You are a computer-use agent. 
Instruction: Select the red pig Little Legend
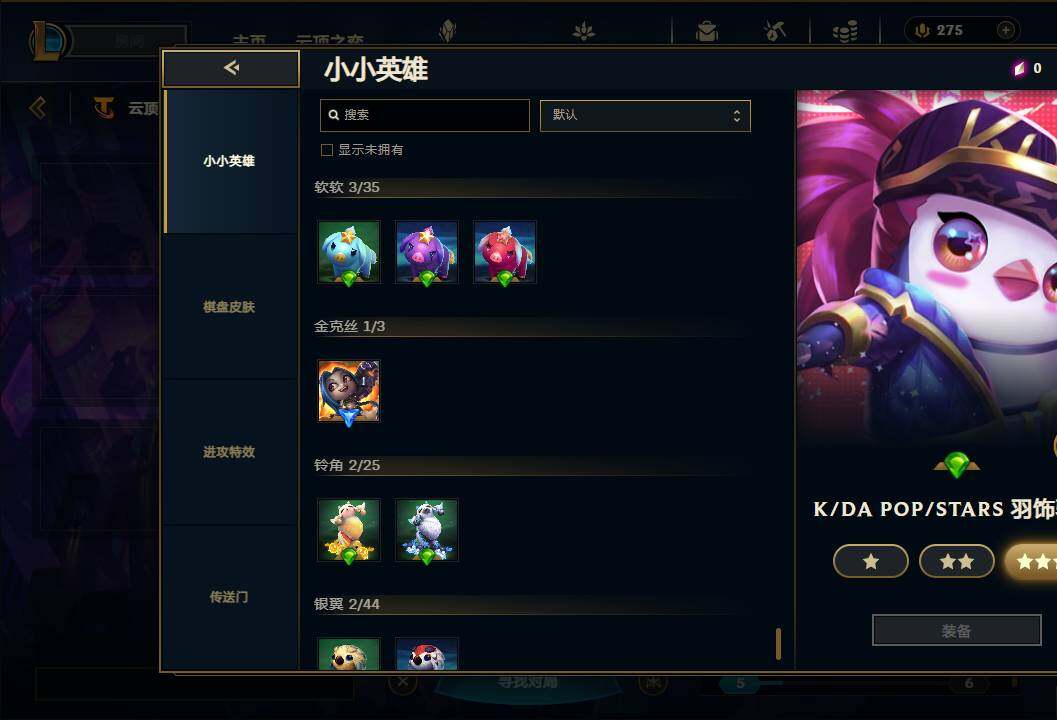[x=505, y=252]
